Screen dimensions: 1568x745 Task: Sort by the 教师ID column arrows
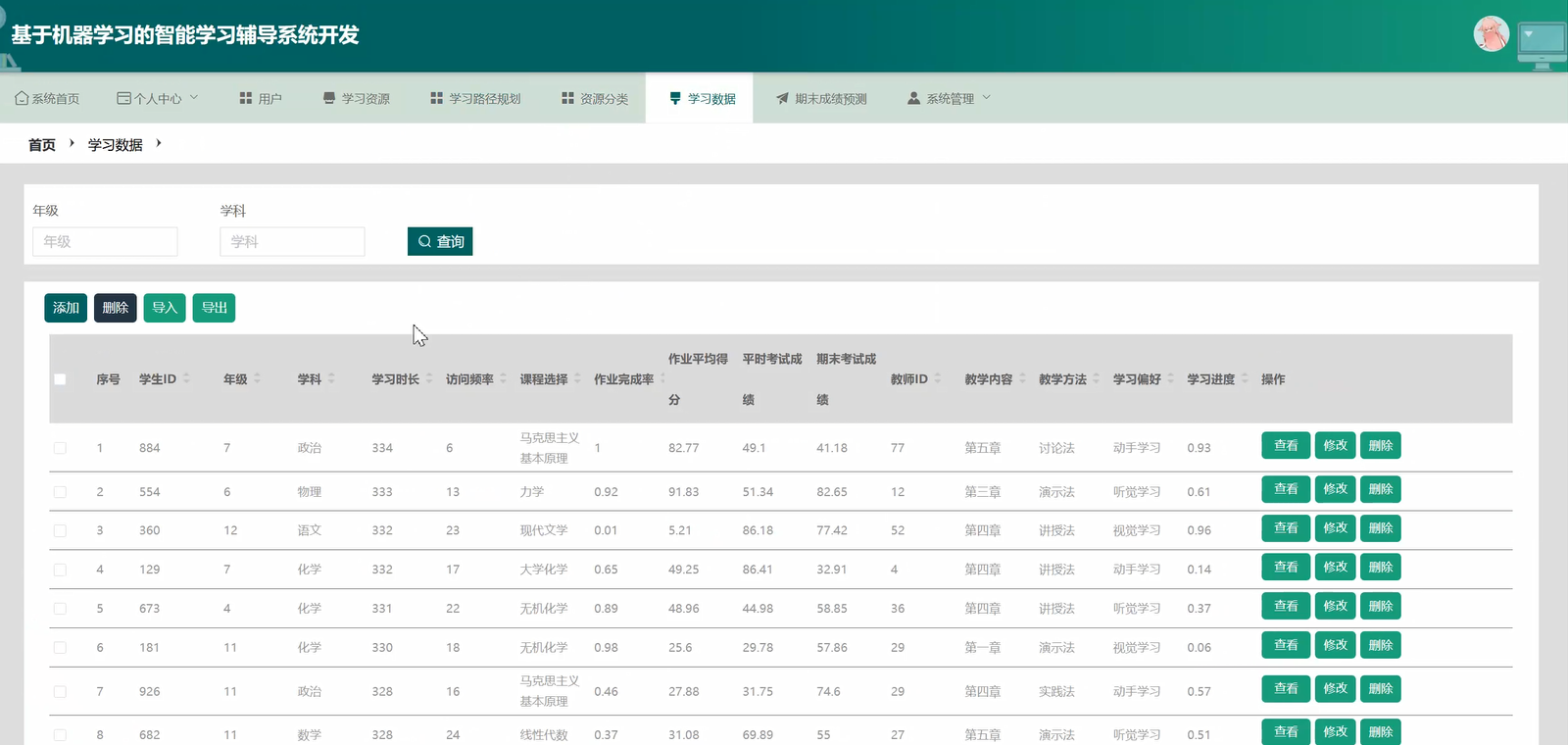[938, 378]
